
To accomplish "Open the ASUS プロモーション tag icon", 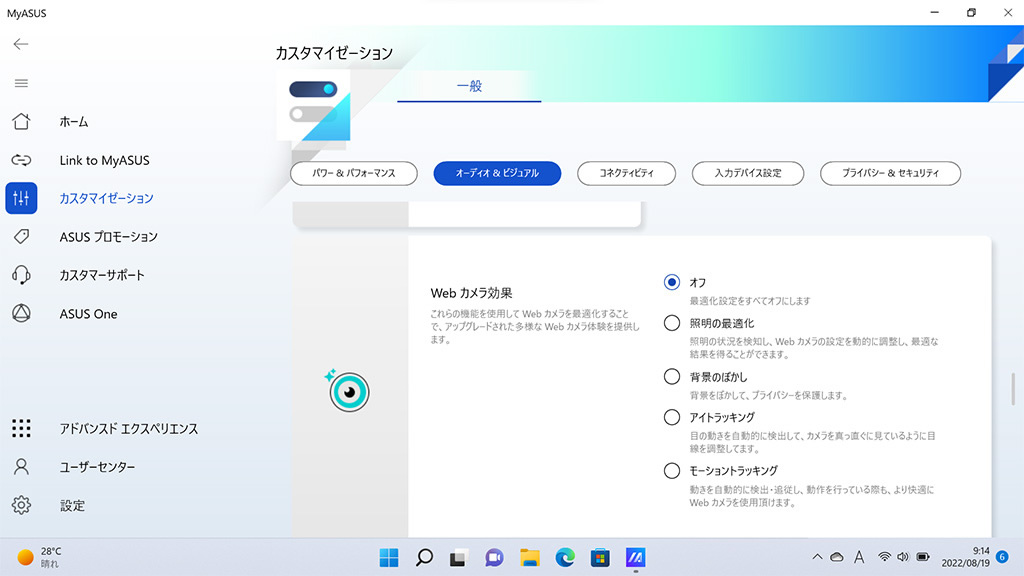I will click(x=21, y=236).
